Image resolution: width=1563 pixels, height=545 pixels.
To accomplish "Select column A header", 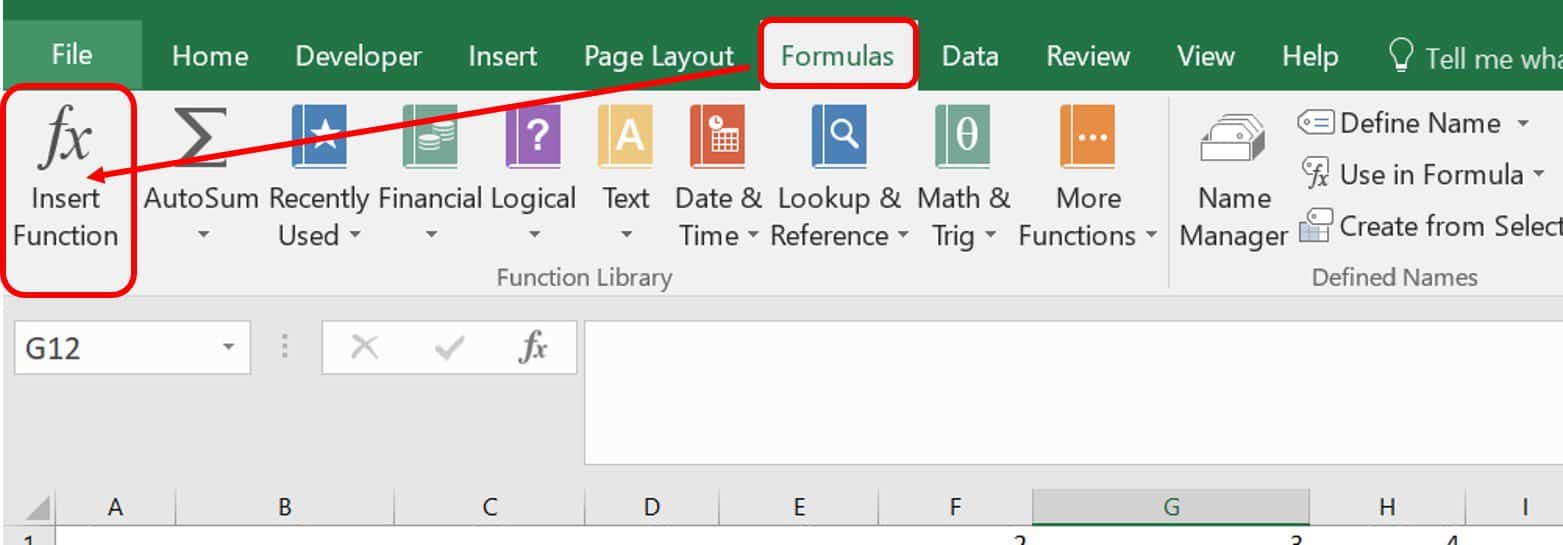I will pos(115,508).
